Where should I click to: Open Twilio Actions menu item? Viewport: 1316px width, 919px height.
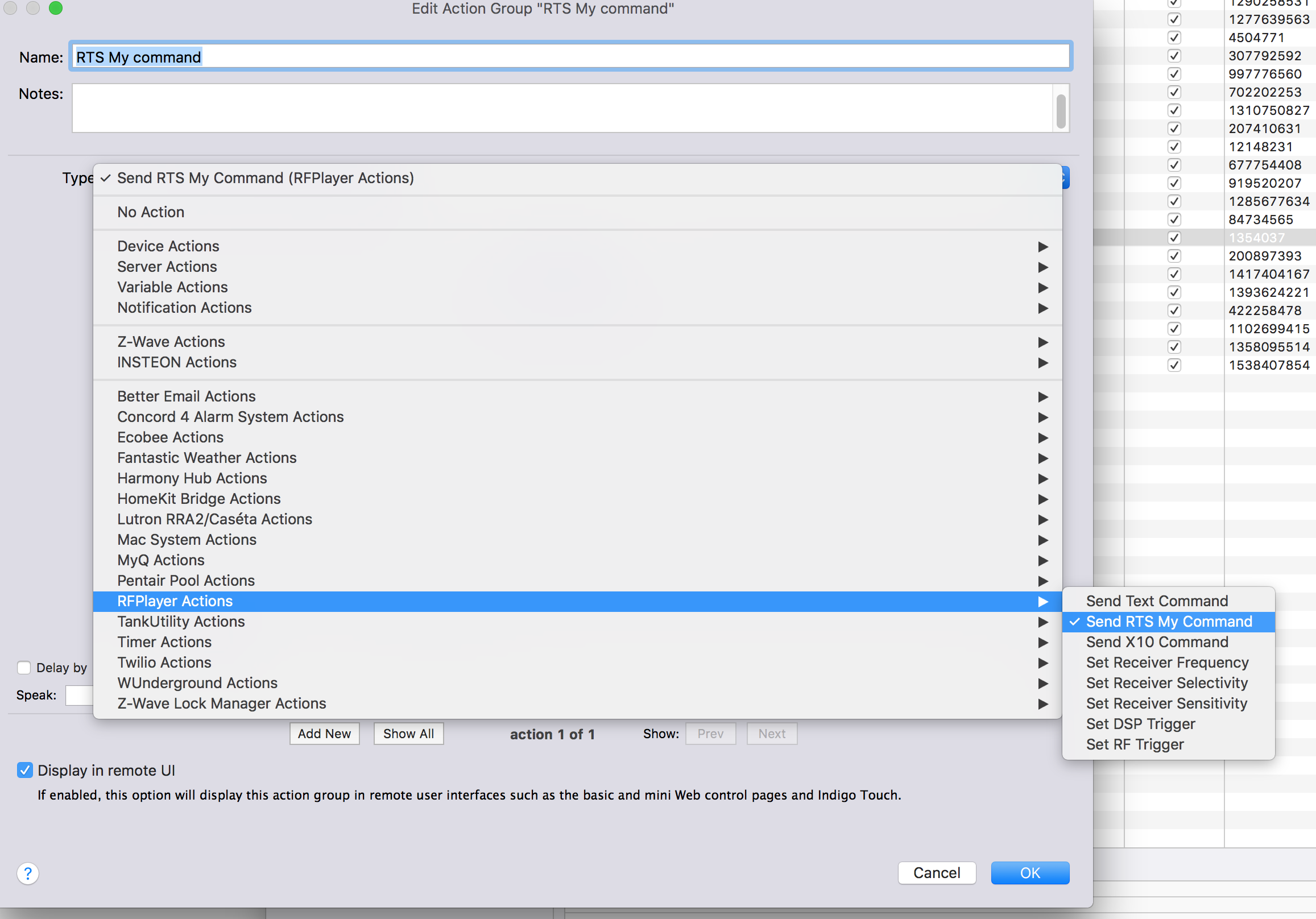578,663
